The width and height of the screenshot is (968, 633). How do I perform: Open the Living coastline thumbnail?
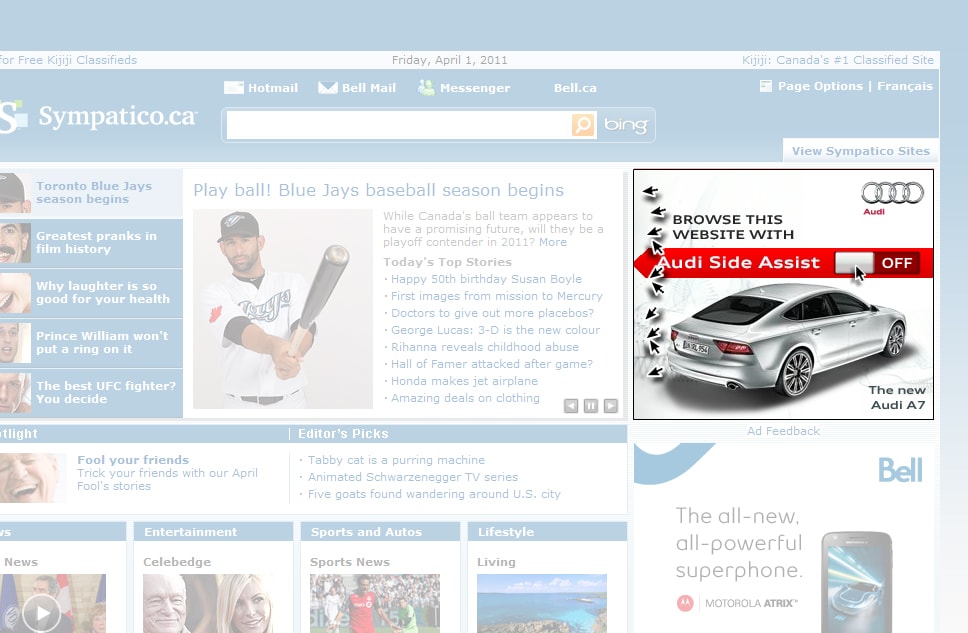[541, 603]
